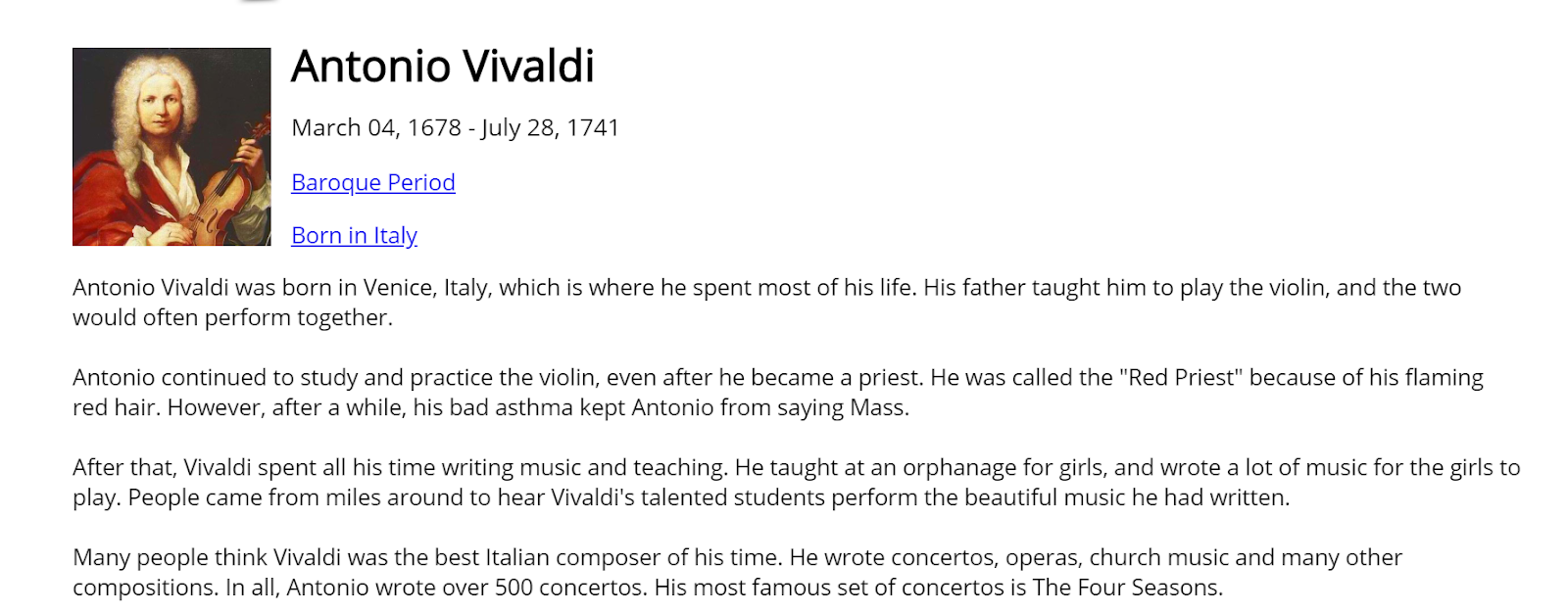Click the paragraph starting "After that, Vivaldi"
Image resolution: width=1568 pixels, height=613 pixels.
pyautogui.click(x=797, y=483)
